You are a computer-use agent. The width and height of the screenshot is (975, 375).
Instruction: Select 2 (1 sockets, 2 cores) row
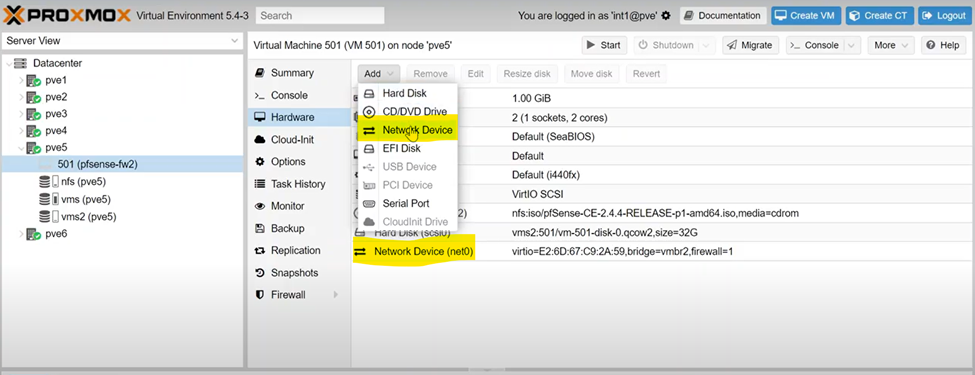661,118
